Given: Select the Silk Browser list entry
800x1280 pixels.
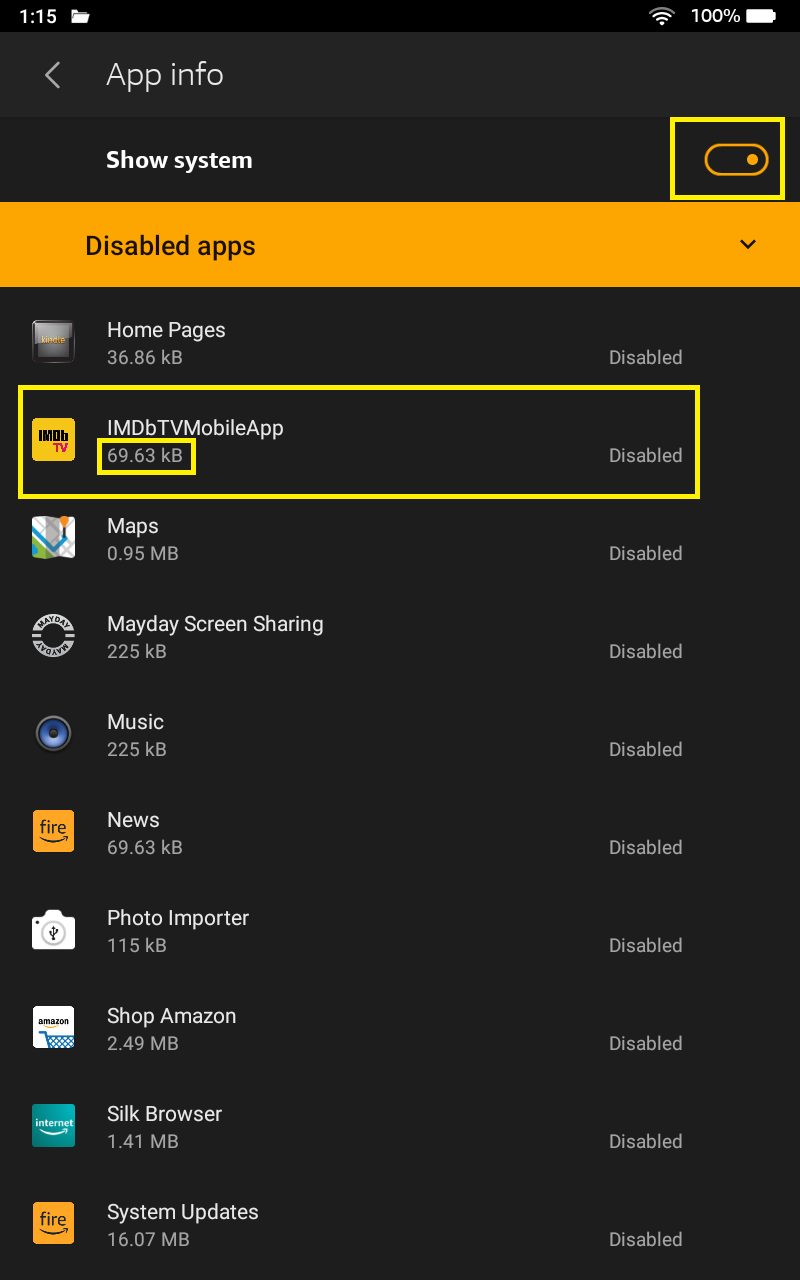Looking at the screenshot, I should point(300,1125).
